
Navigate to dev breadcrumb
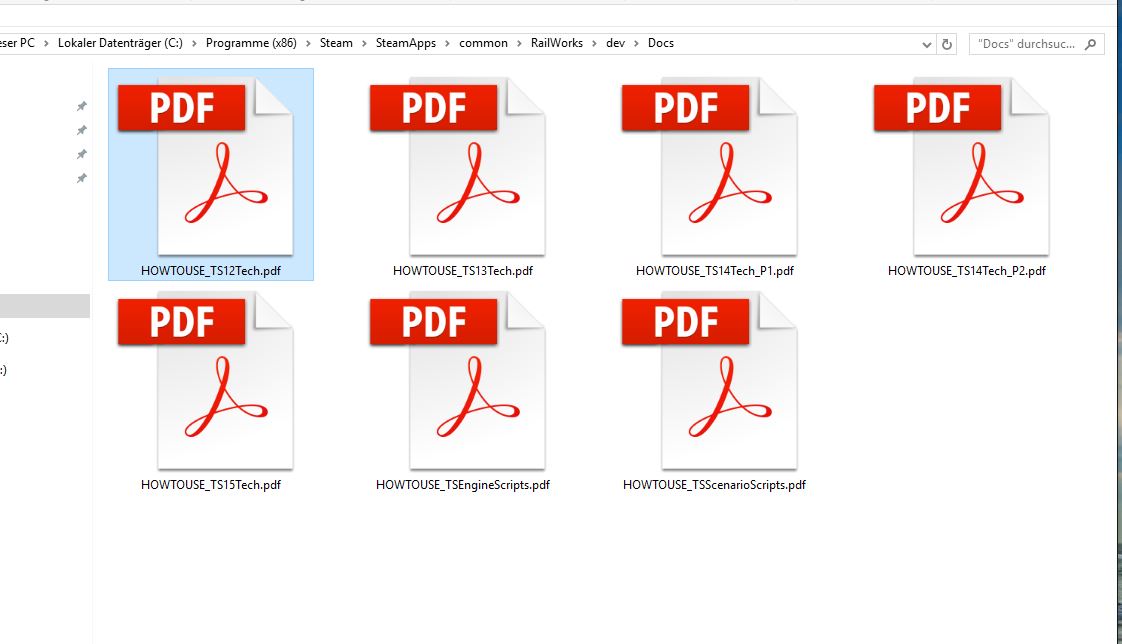click(x=615, y=43)
